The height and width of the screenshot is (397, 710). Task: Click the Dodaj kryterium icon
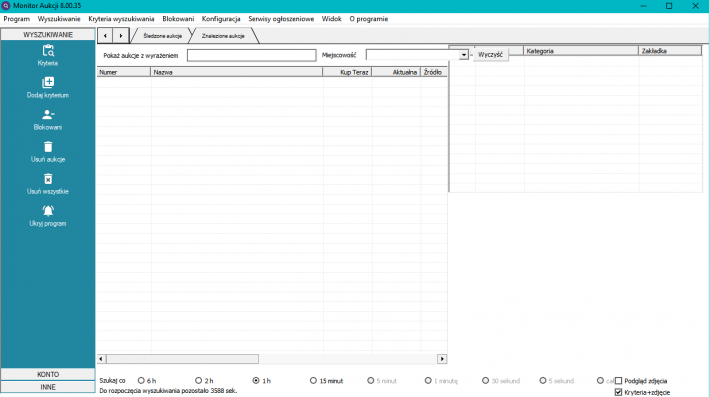48,82
